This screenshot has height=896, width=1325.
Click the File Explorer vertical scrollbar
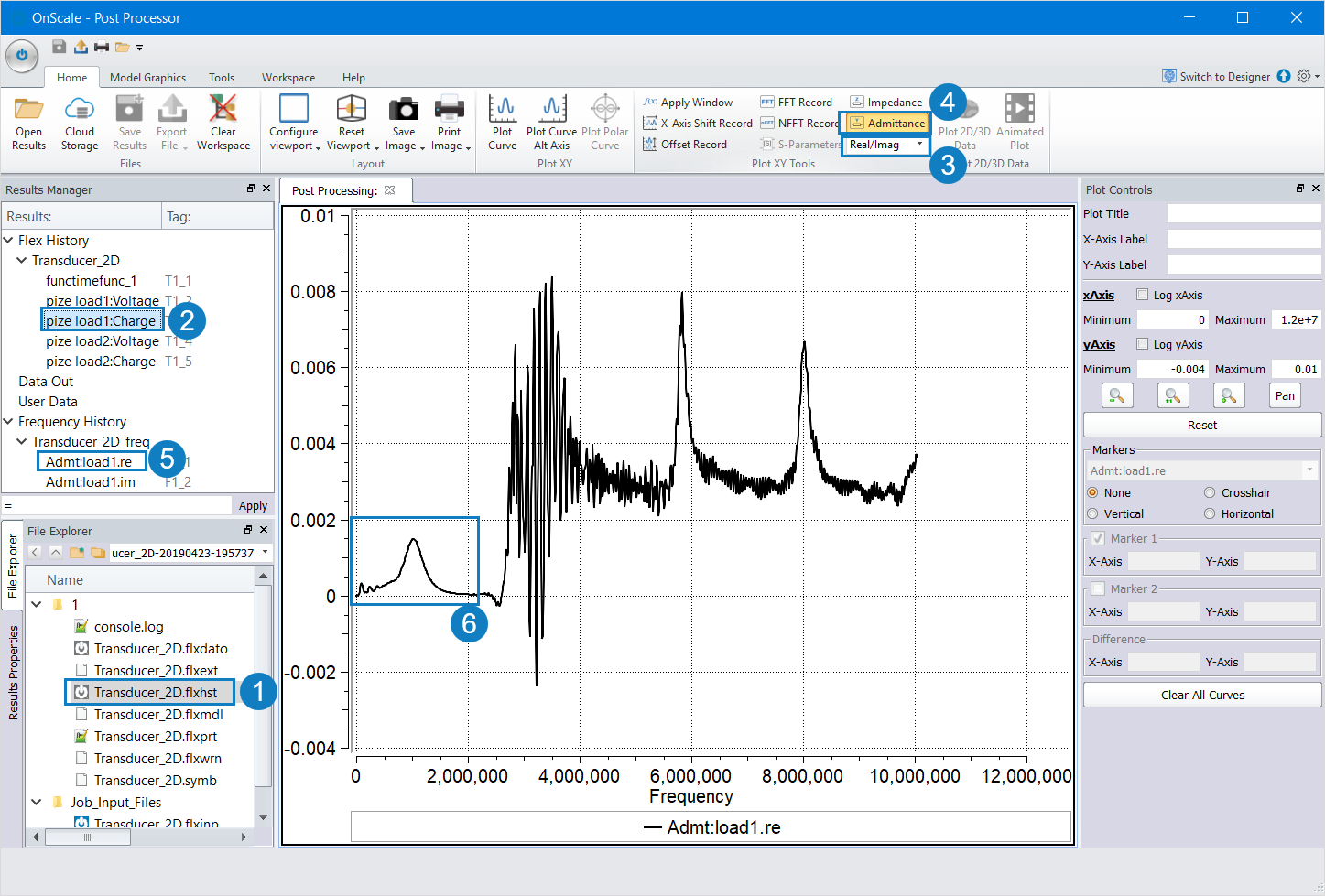coord(263,685)
